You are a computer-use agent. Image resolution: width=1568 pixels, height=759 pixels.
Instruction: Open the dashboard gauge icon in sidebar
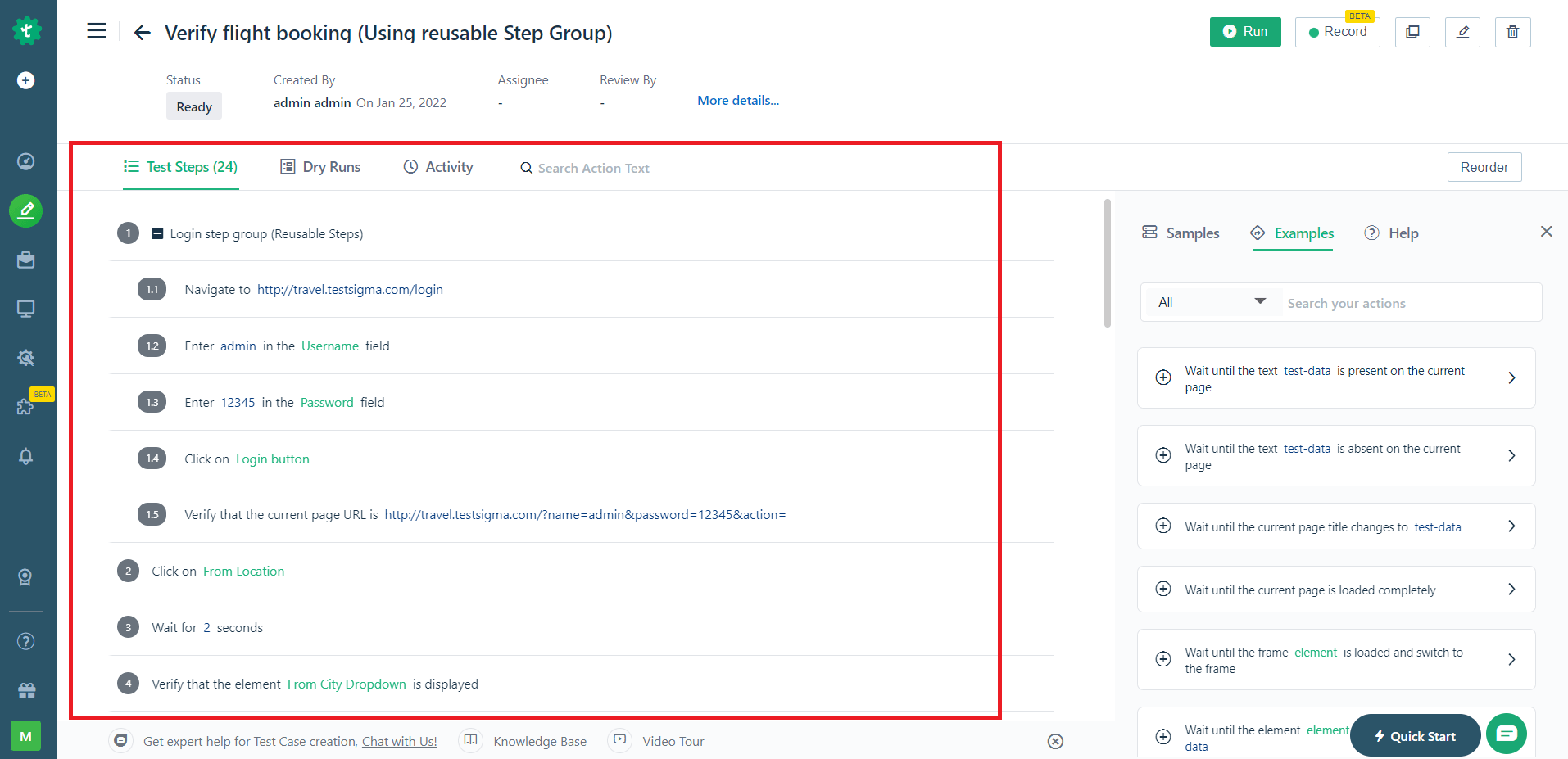(25, 161)
